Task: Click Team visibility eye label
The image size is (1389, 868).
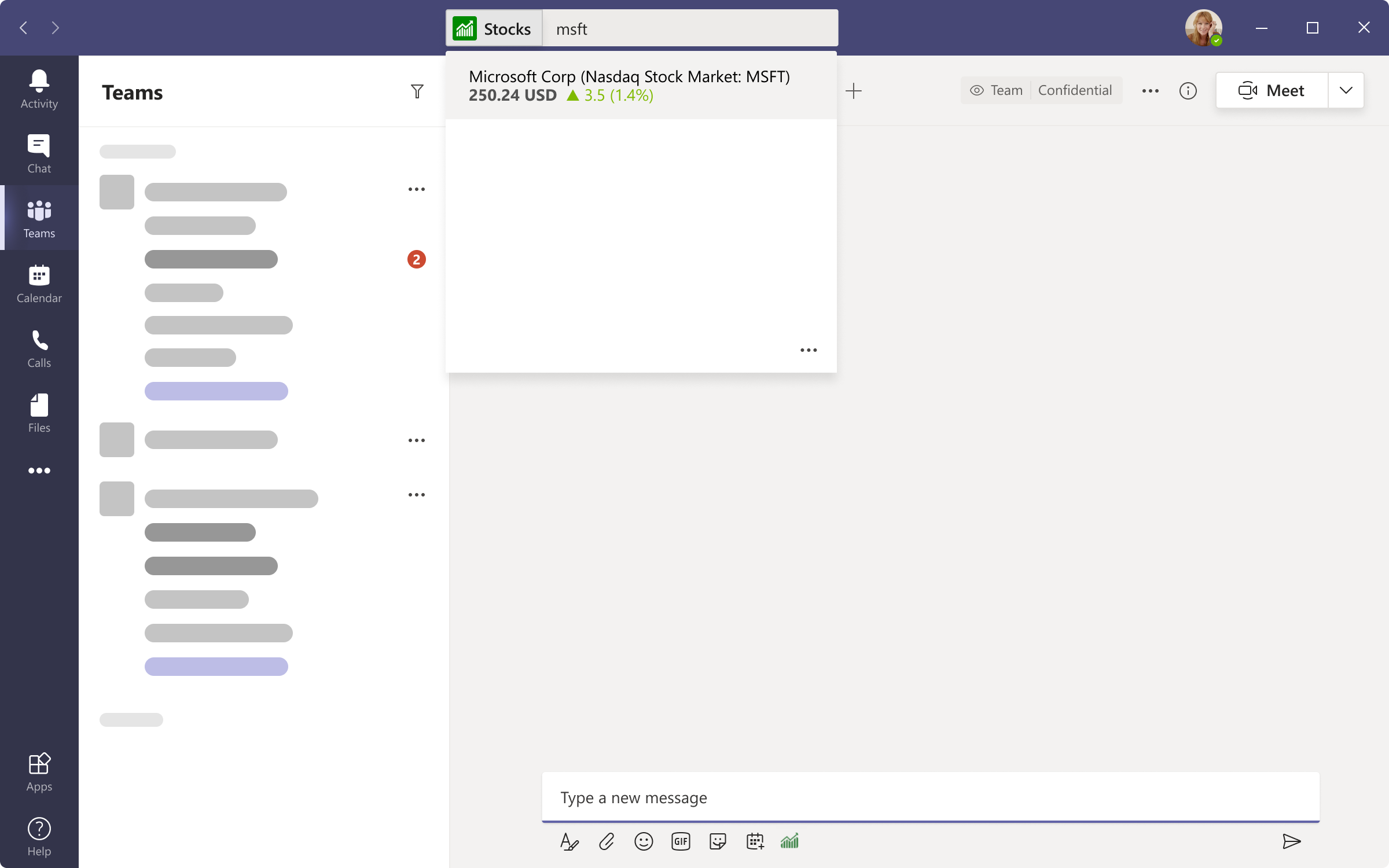Action: point(996,90)
